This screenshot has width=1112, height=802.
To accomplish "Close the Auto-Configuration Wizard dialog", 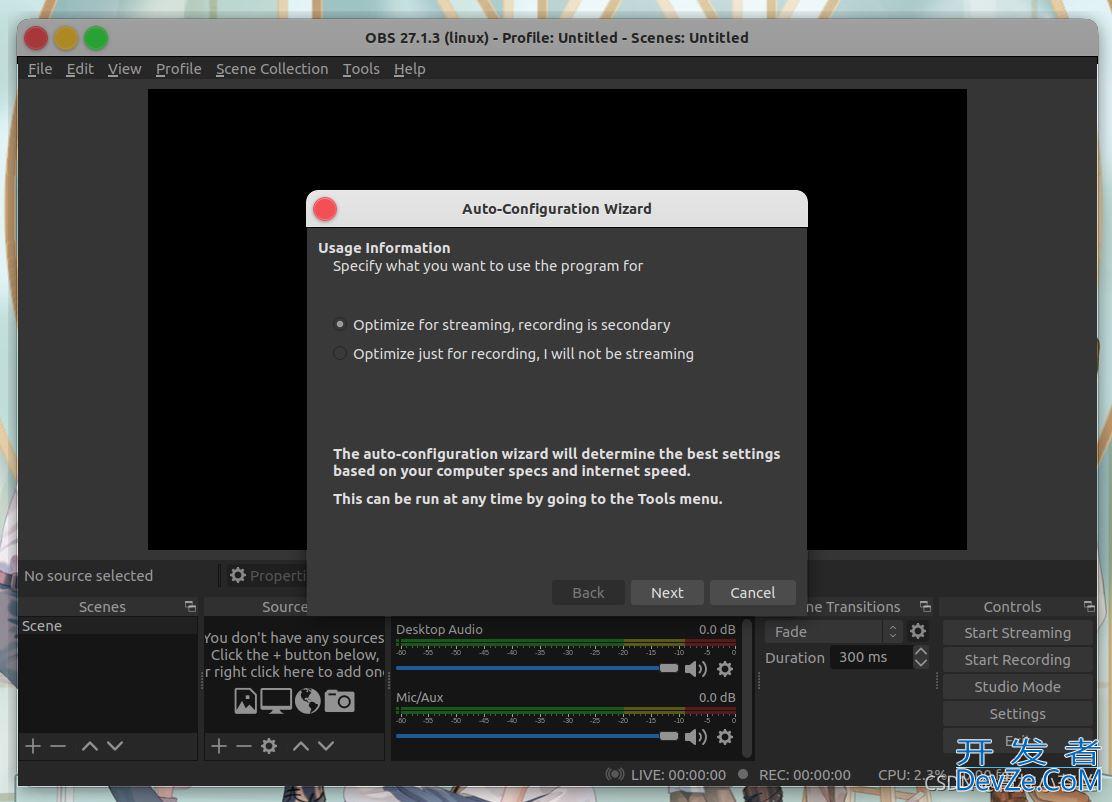I will pyautogui.click(x=325, y=209).
